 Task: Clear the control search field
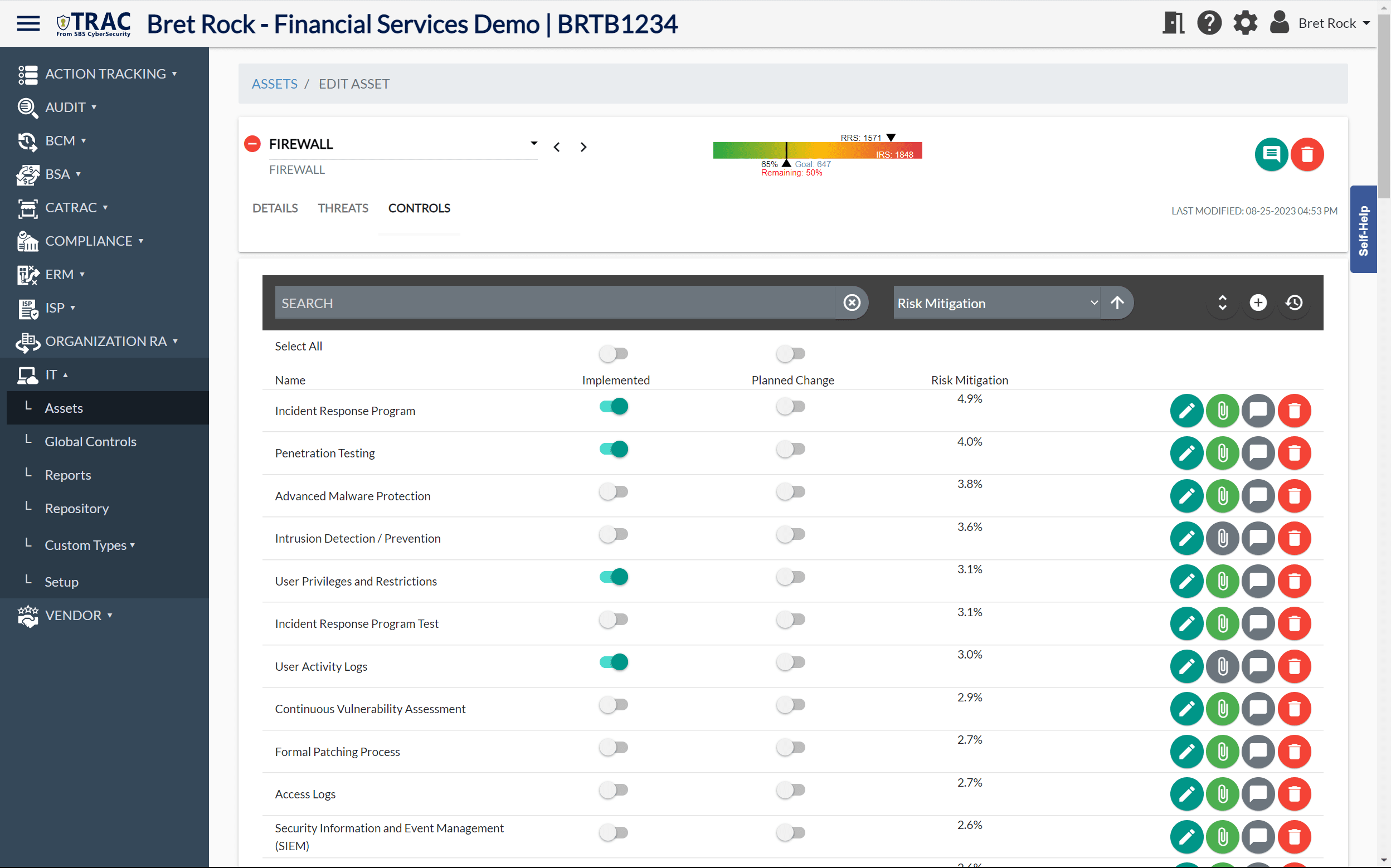(852, 303)
